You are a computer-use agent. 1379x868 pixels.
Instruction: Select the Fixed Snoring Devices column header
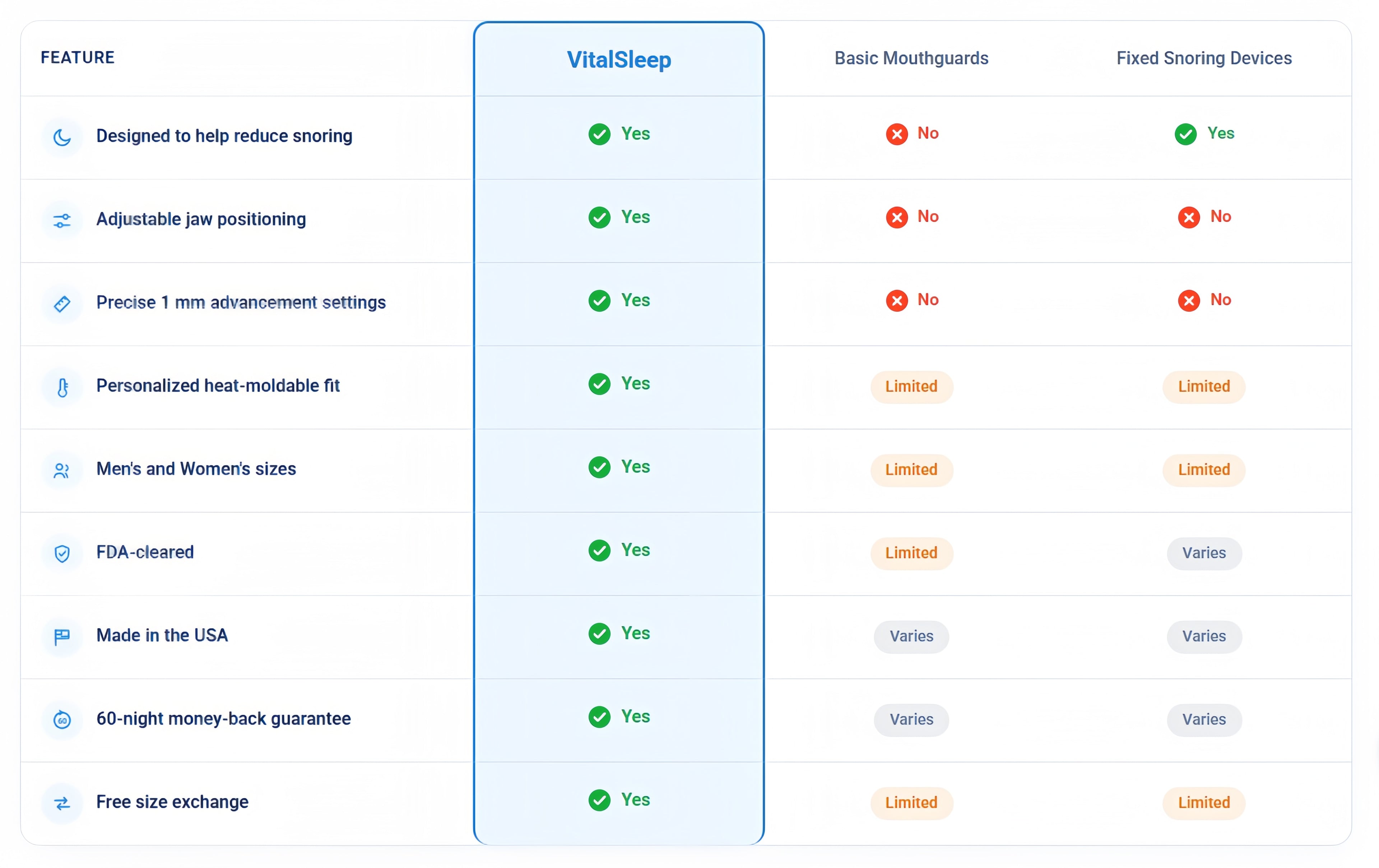[x=1204, y=59]
